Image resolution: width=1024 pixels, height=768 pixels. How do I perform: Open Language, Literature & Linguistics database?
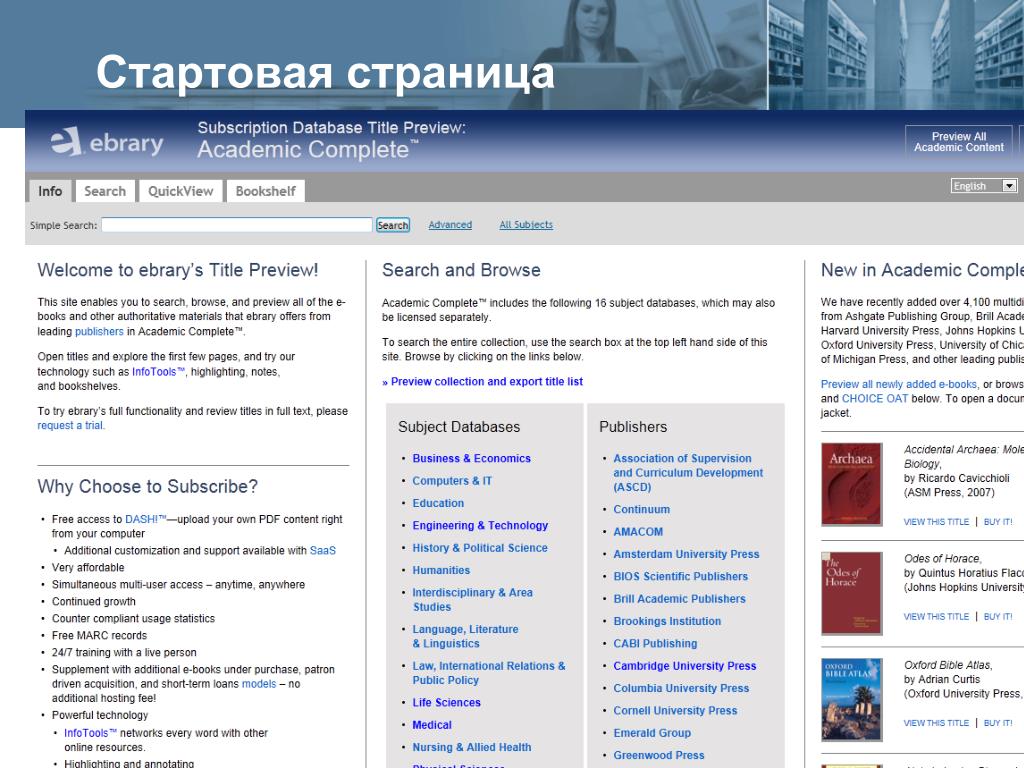(x=465, y=636)
